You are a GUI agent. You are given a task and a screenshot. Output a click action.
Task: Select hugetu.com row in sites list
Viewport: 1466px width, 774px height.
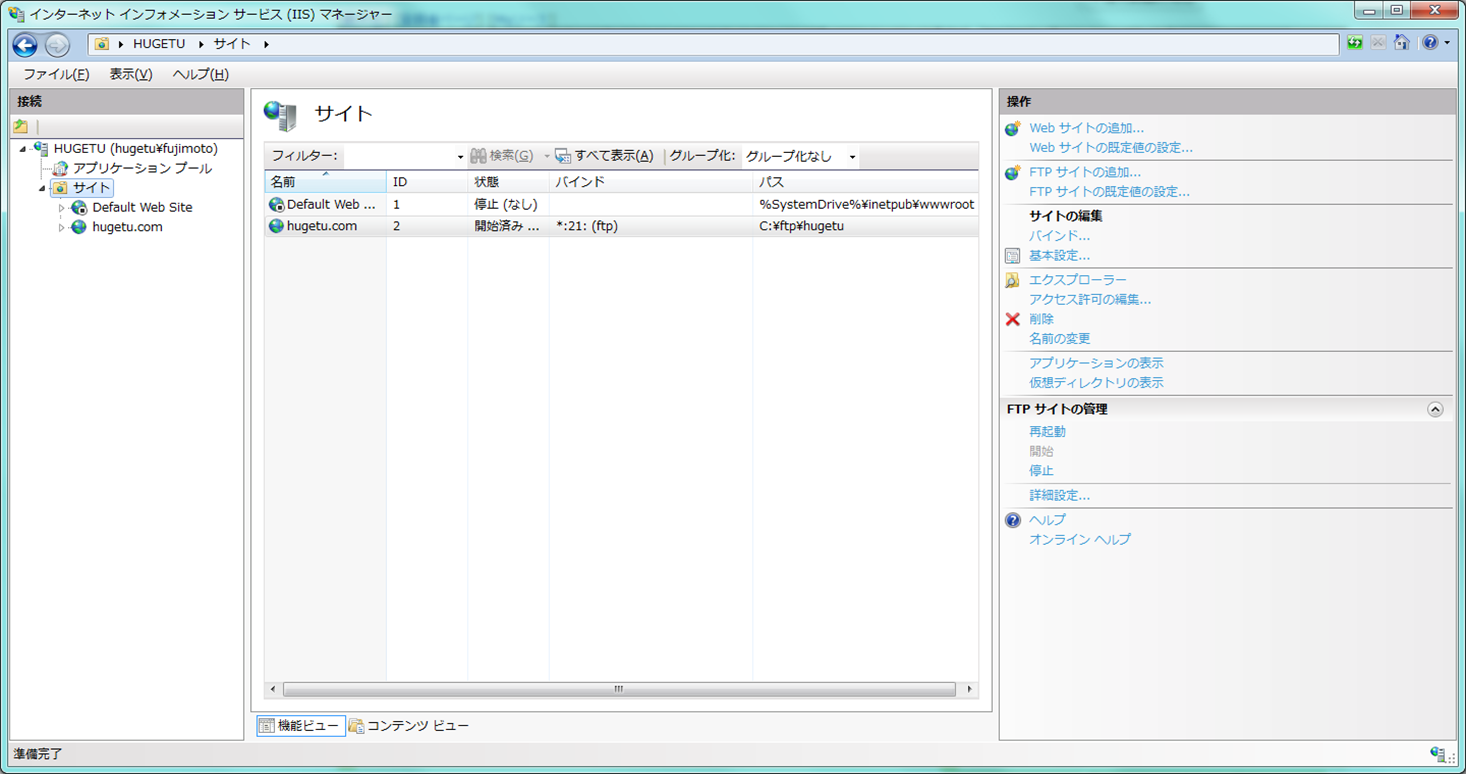pos(621,226)
